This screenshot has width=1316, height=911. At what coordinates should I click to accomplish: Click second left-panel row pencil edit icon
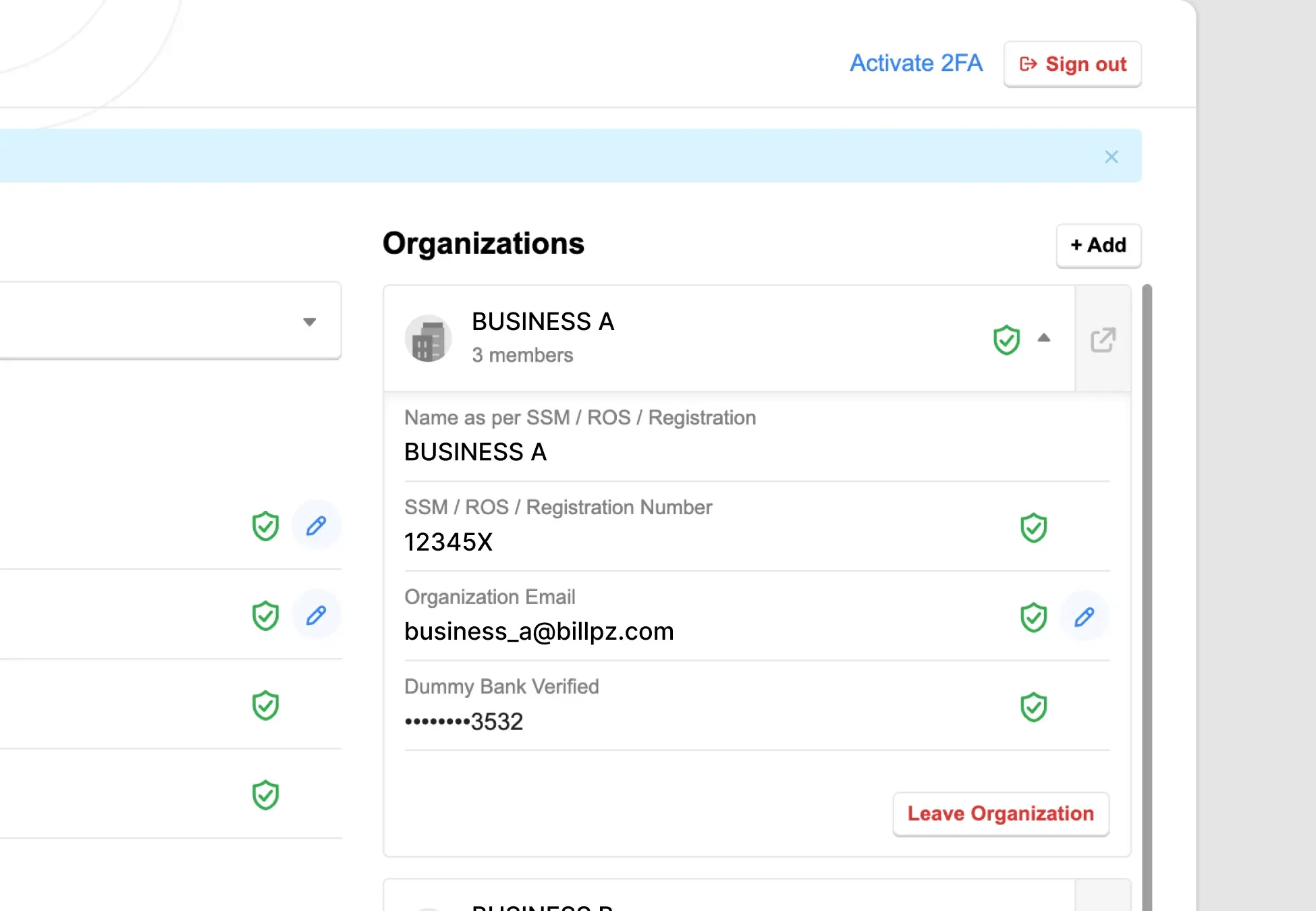pos(316,615)
